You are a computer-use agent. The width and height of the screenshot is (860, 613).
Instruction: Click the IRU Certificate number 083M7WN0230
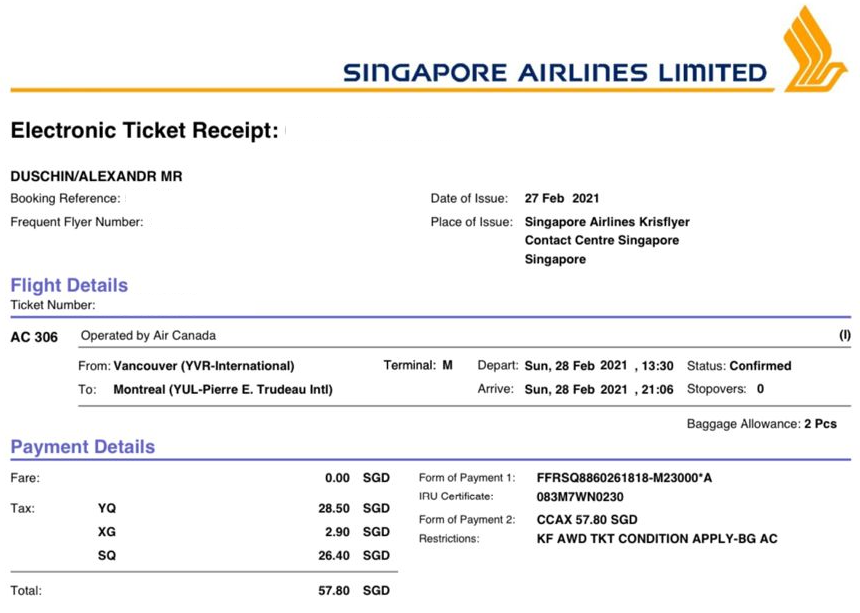[x=580, y=497]
